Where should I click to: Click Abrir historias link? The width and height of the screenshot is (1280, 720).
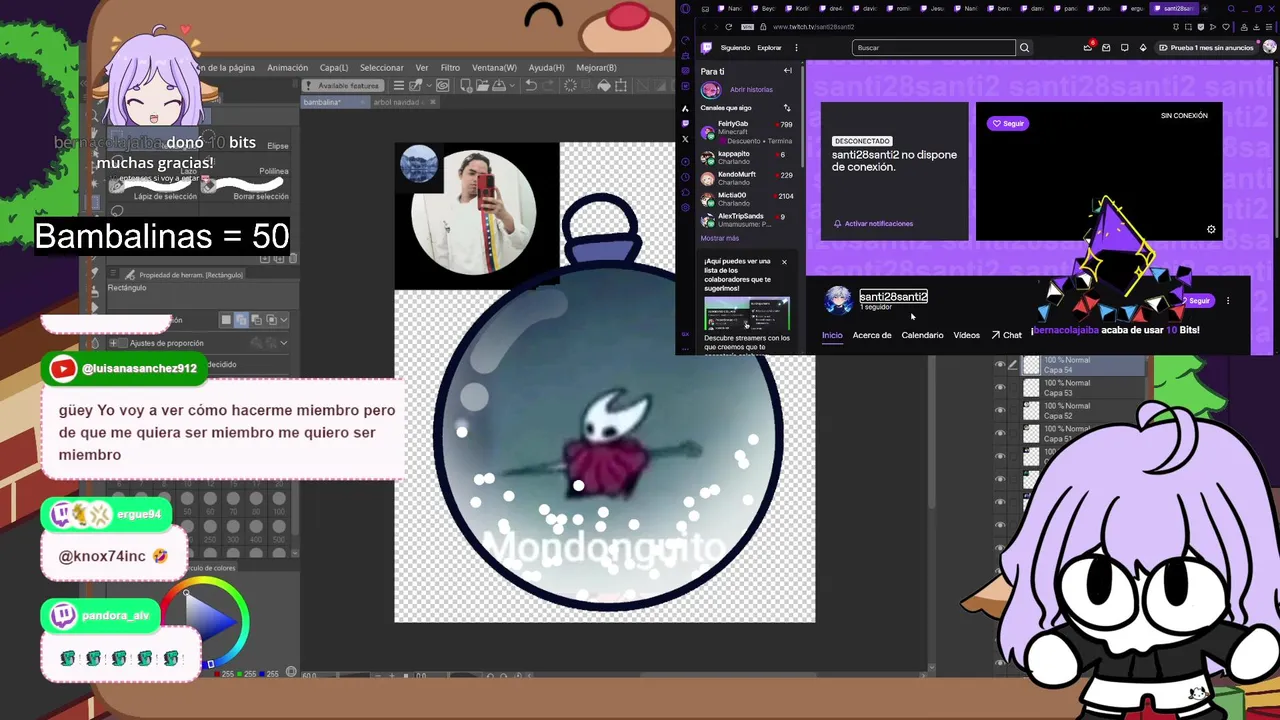coord(751,90)
